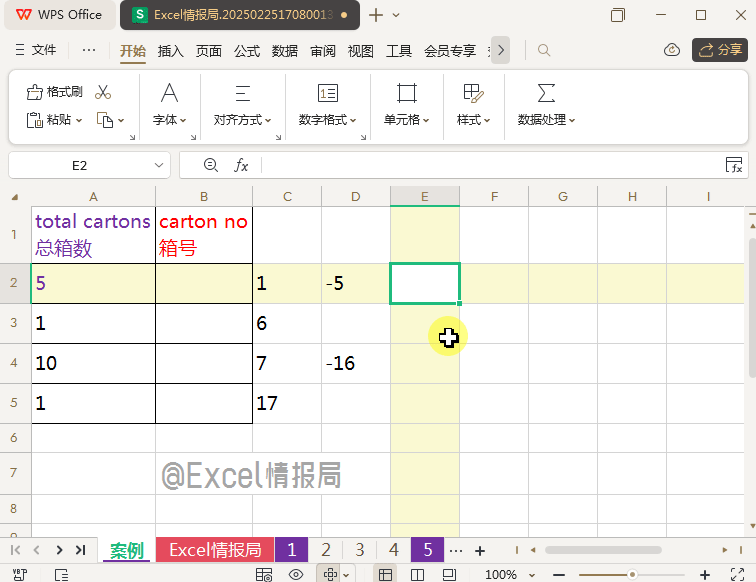756x582 pixels.
Task: Click the cloud sync icon near Share
Action: (672, 50)
